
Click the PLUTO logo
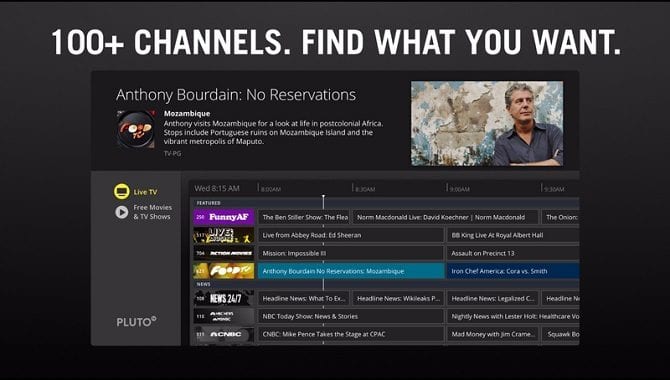[x=136, y=321]
